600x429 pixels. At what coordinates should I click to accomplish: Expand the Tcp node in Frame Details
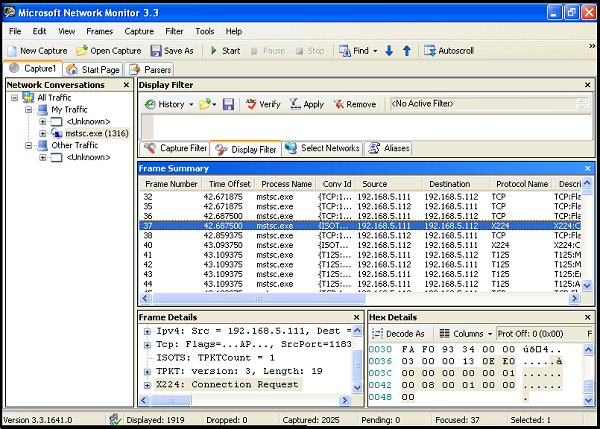coord(147,345)
